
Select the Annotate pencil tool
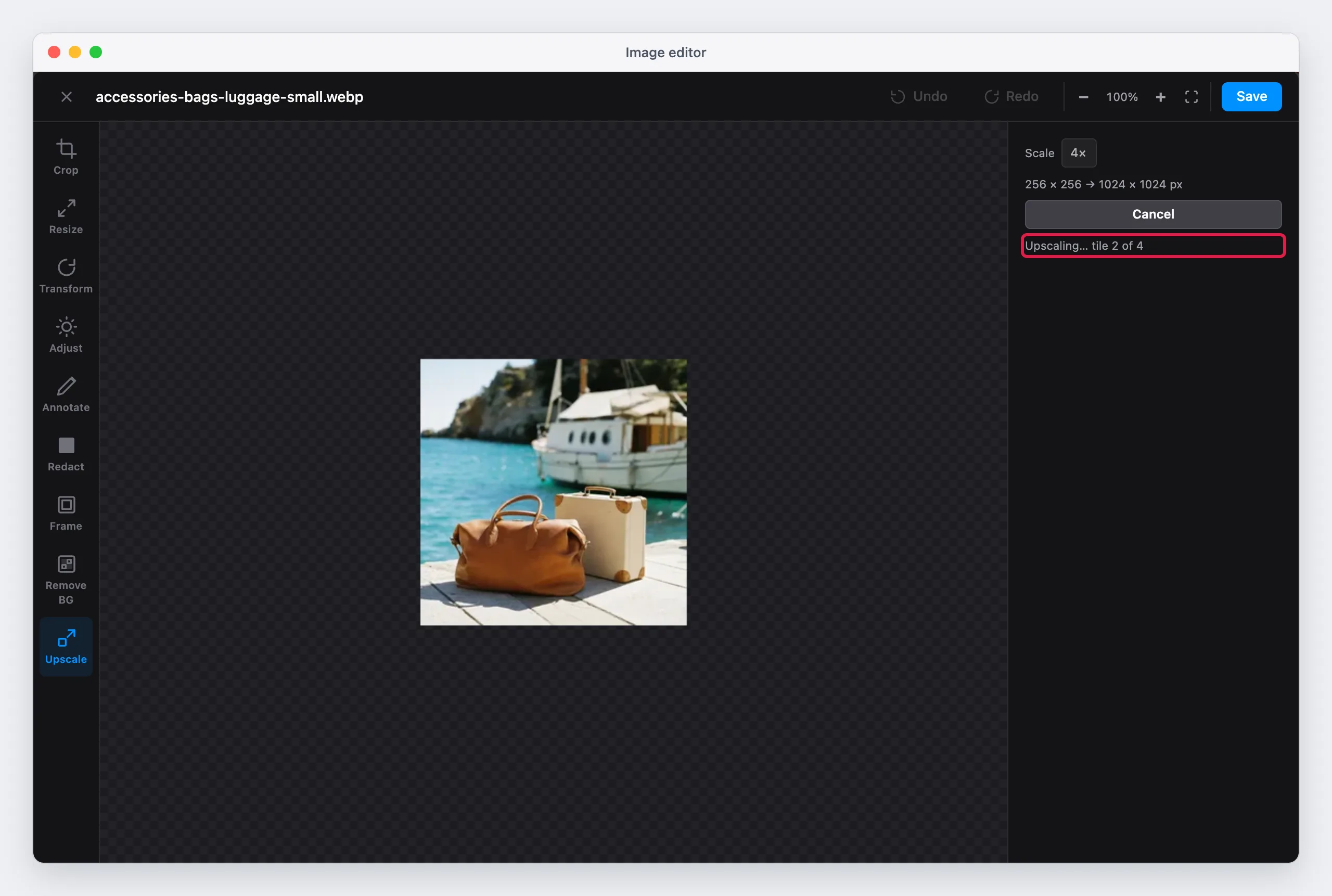66,395
